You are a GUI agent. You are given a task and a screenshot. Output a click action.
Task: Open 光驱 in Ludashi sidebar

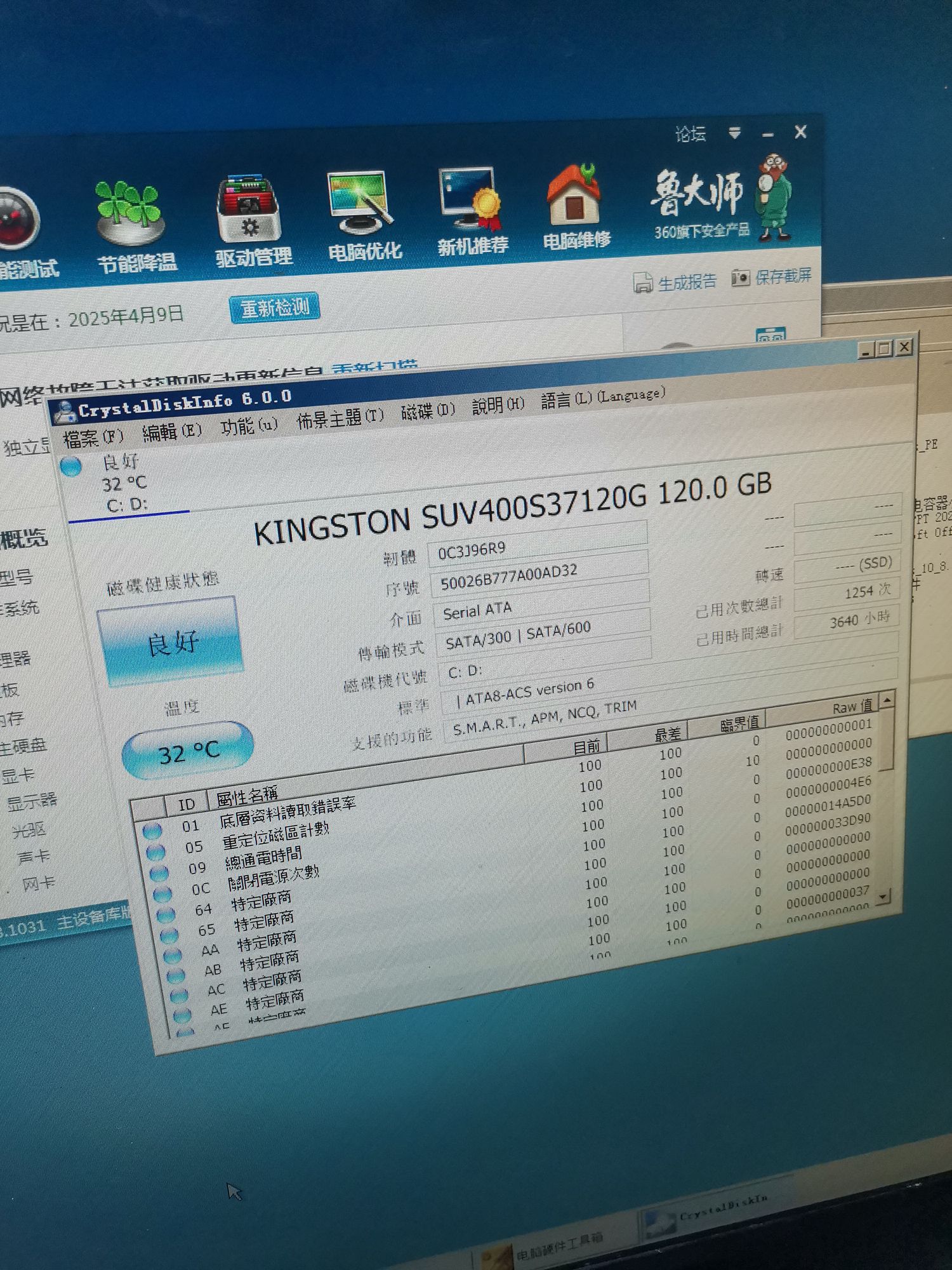28,829
